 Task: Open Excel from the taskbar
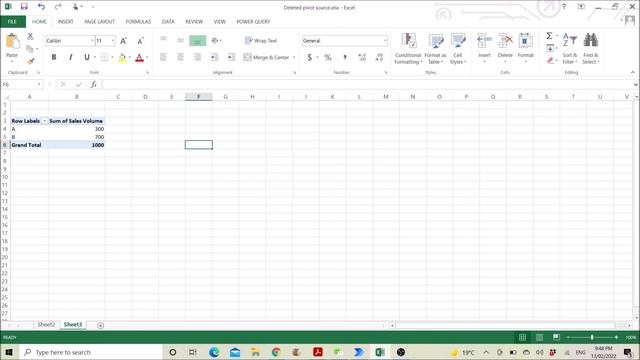[x=380, y=352]
